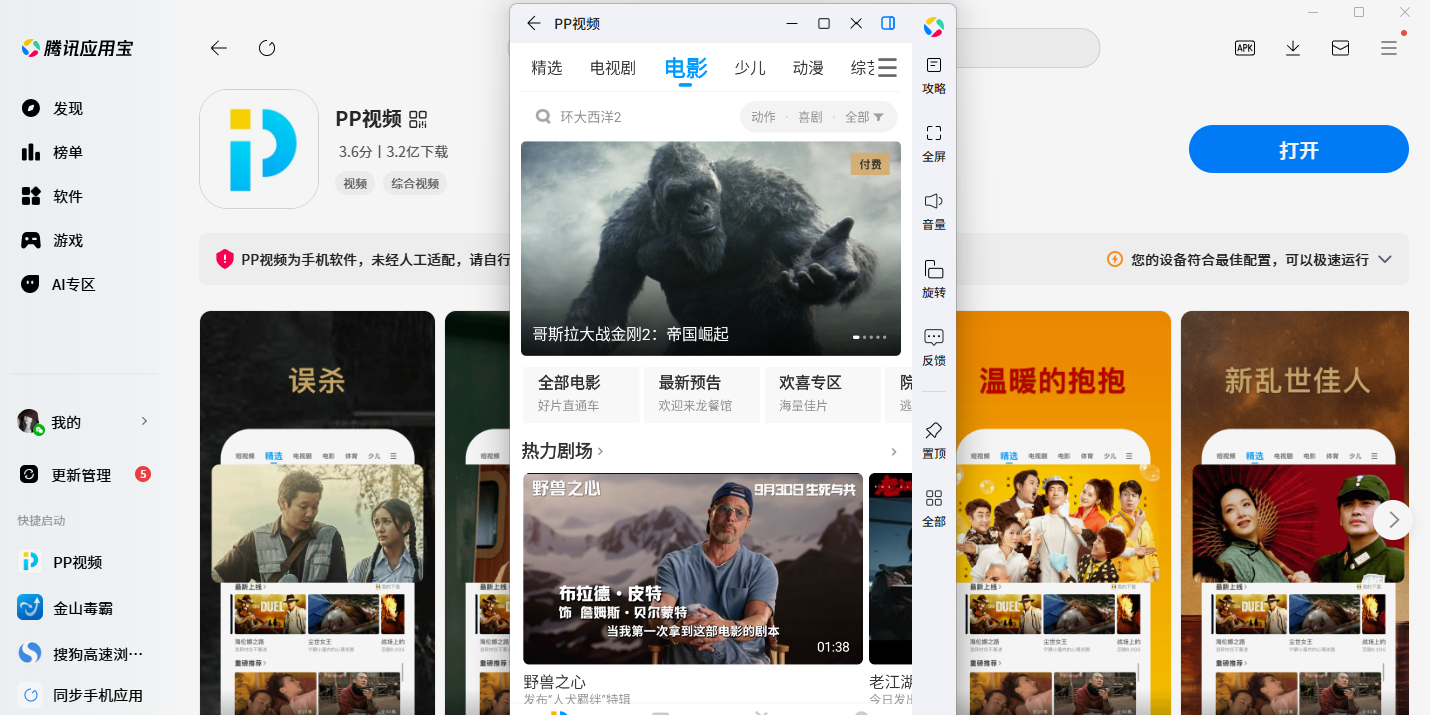The height and width of the screenshot is (715, 1430).
Task: Open the messages envelope icon
Action: coord(1341,47)
